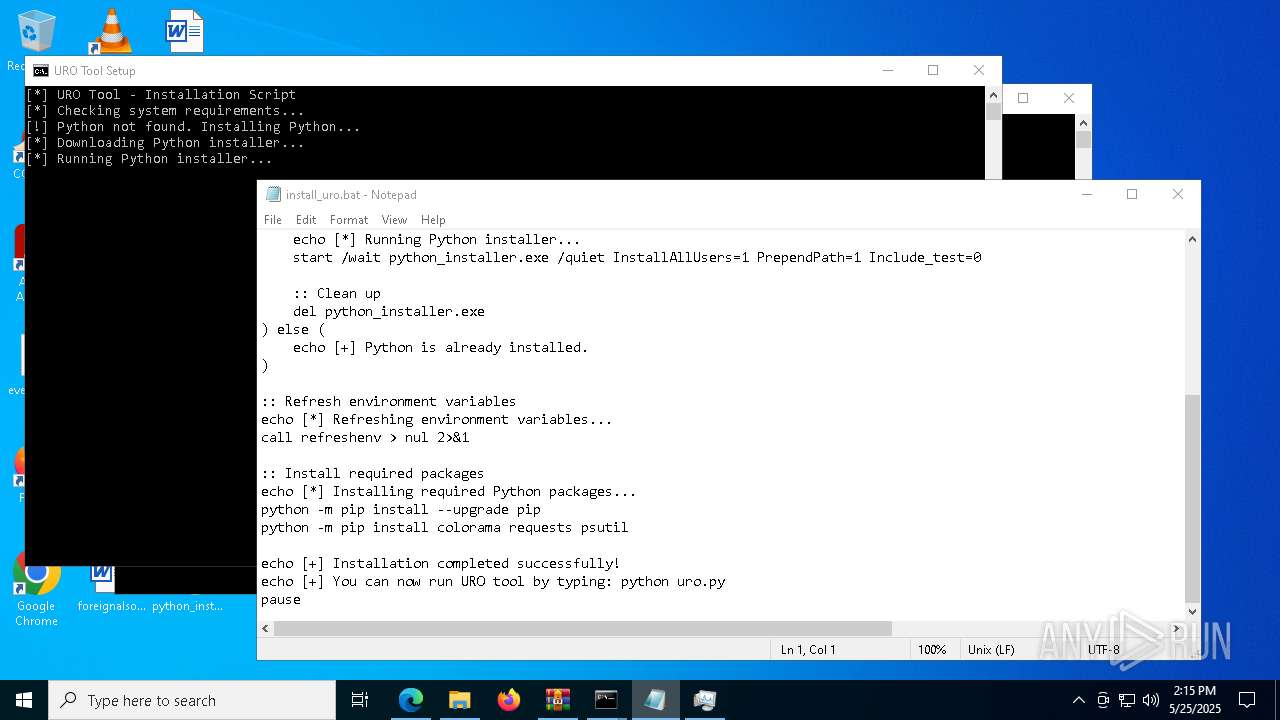Screen dimensions: 1280x720
Task: Click 'python -m pip install --upgrade pip' line
Action: [x=401, y=509]
